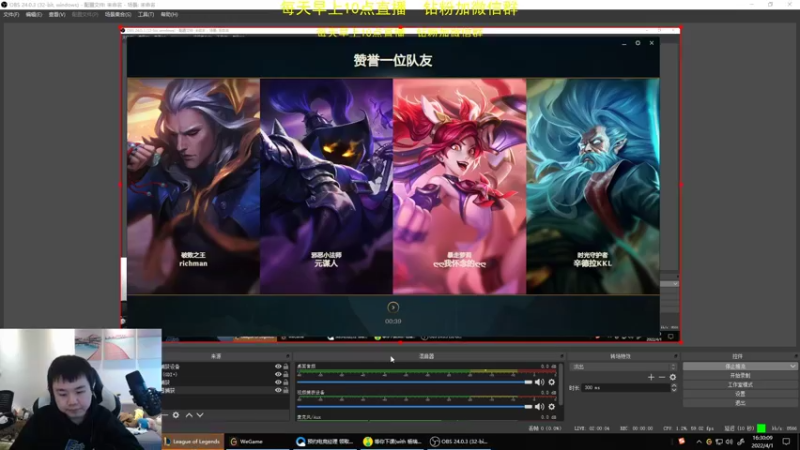The image size is (800, 450).
Task: Enable 工作室模式 studio mode
Action: [x=740, y=385]
